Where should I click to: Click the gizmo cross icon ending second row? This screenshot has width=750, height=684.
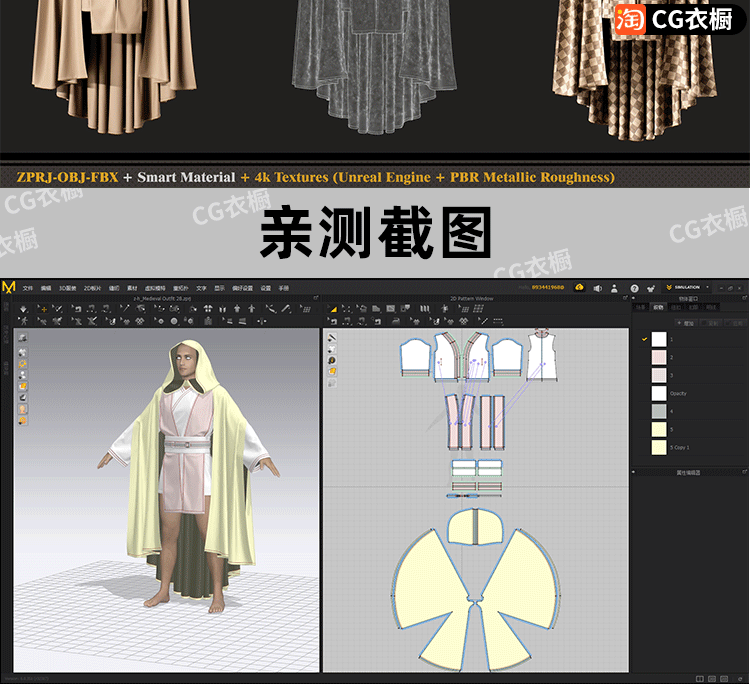(x=262, y=321)
